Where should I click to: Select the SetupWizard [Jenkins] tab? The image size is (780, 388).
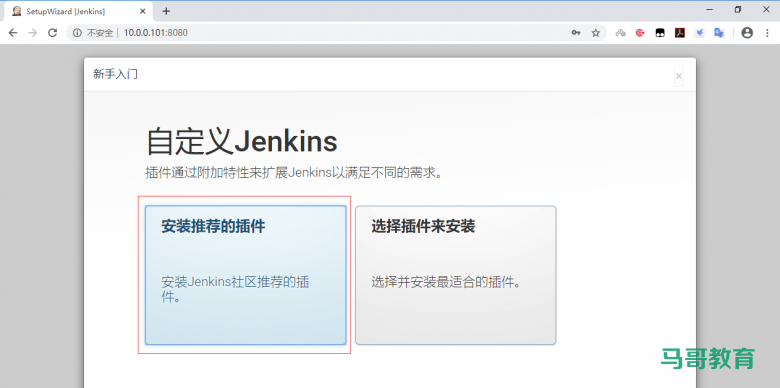coord(79,11)
